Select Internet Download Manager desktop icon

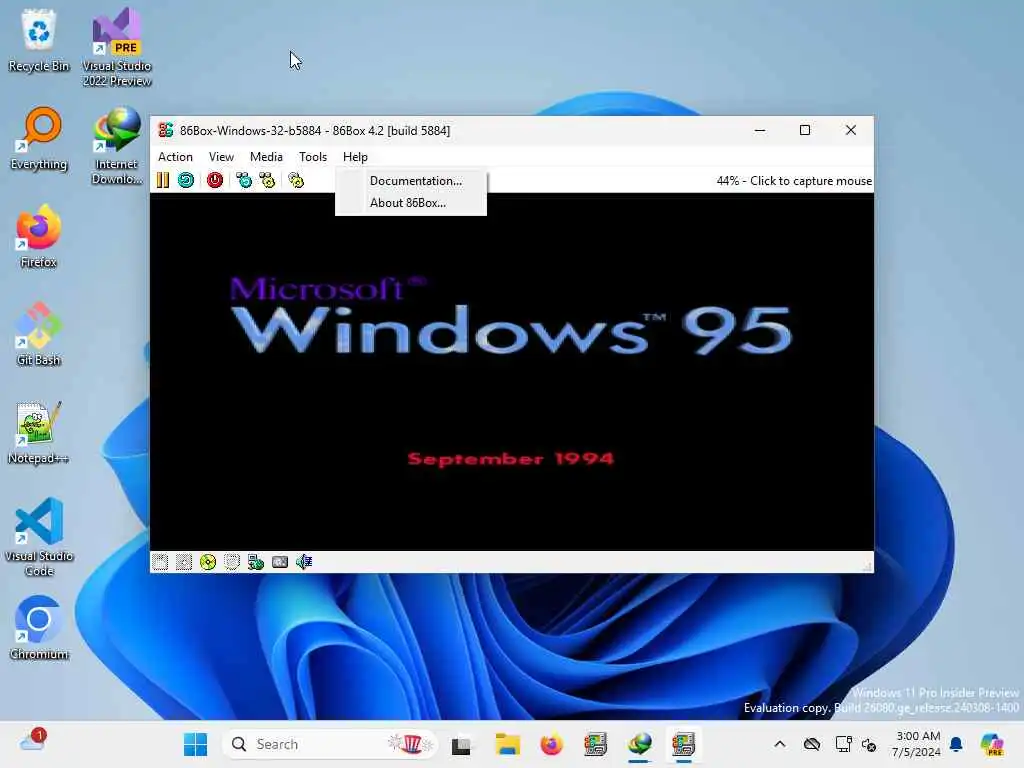[117, 146]
